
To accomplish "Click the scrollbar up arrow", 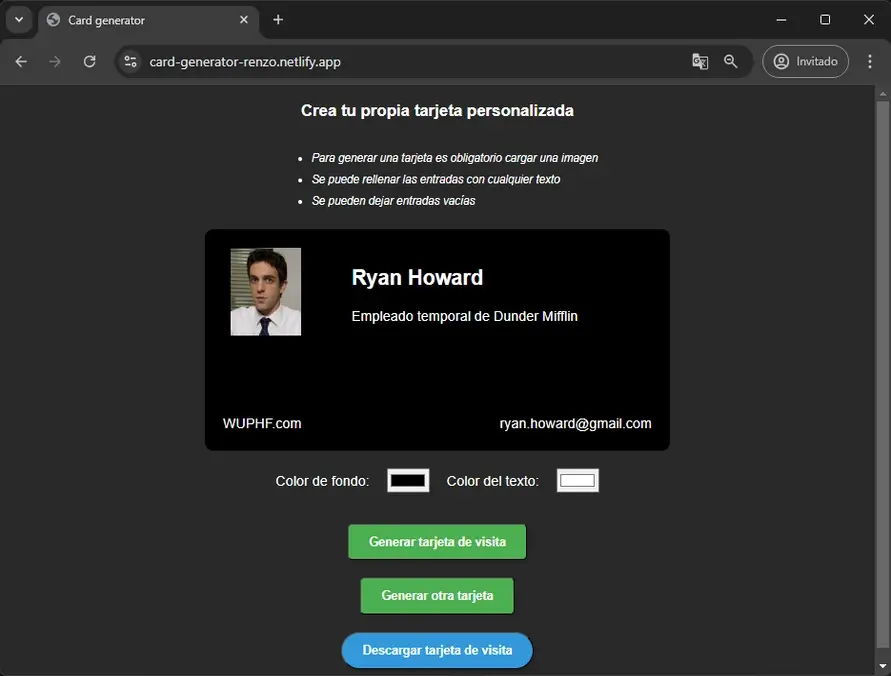I will (882, 94).
